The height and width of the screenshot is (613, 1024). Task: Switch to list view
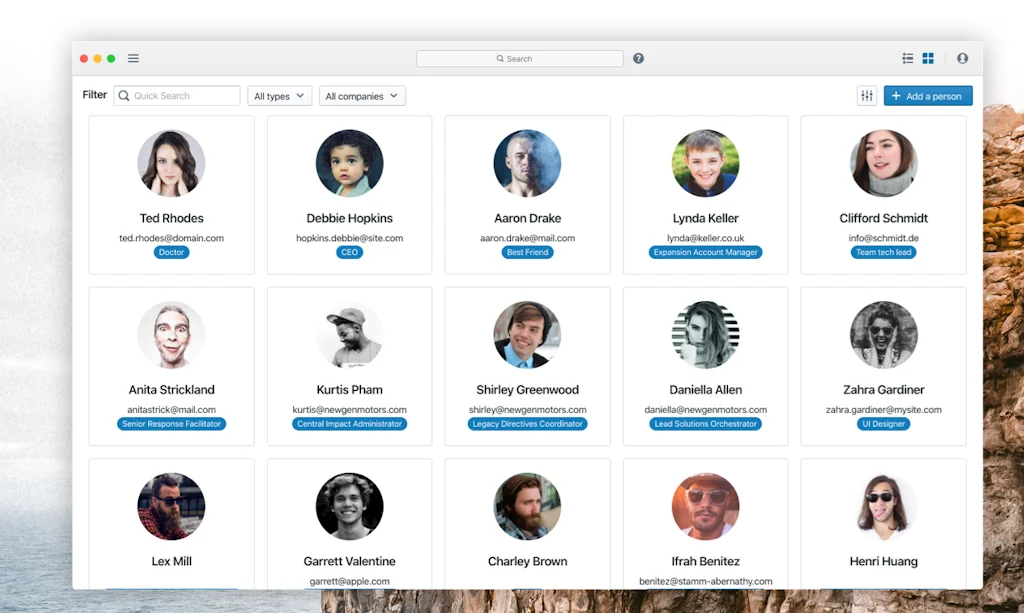coord(907,58)
